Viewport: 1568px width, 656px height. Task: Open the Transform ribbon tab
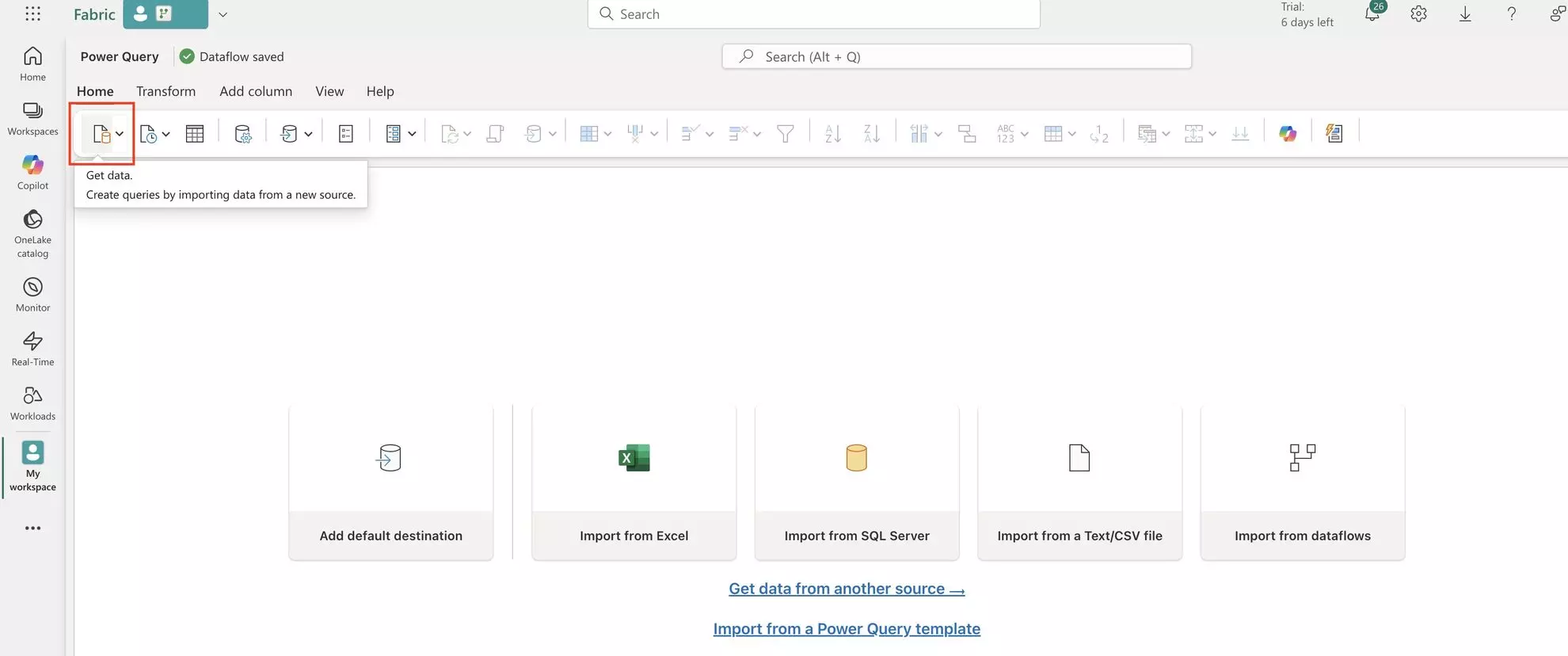pos(166,91)
